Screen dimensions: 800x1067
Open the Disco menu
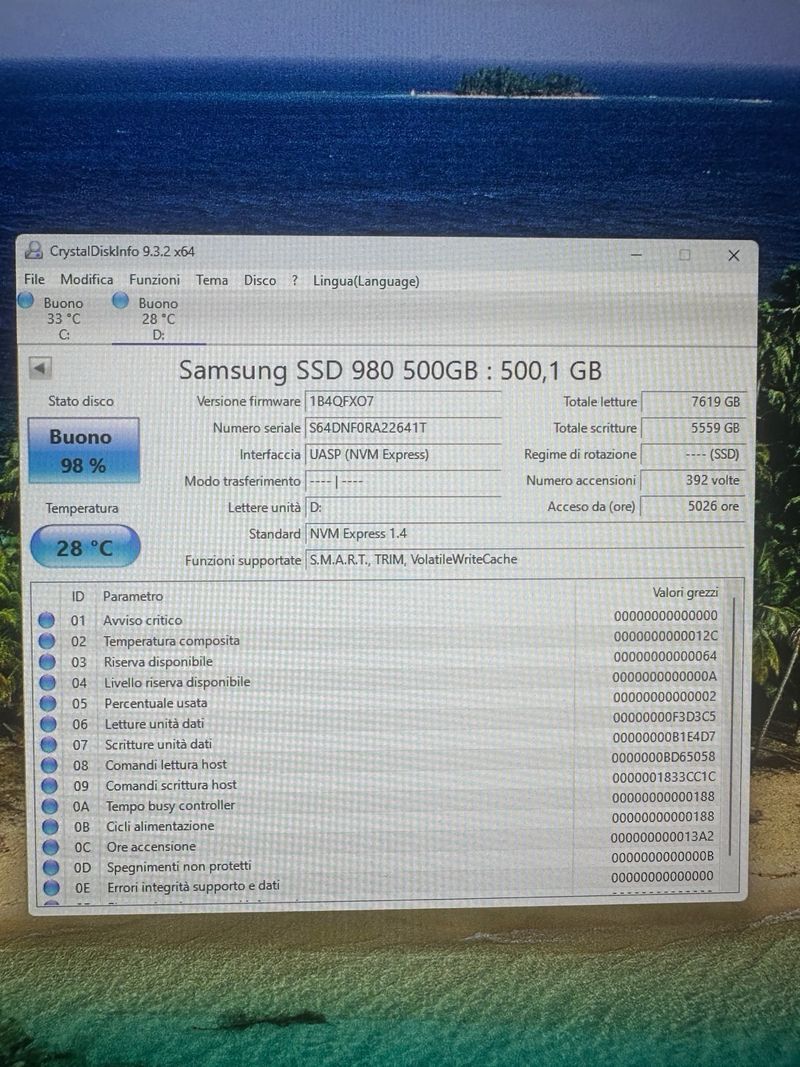point(260,280)
